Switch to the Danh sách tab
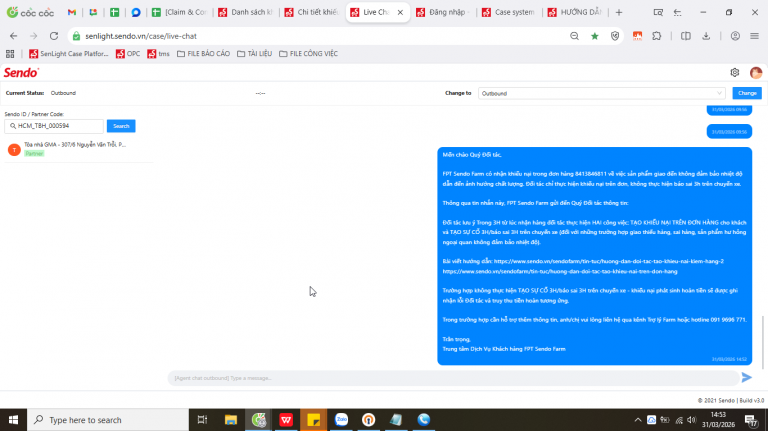 [x=245, y=12]
